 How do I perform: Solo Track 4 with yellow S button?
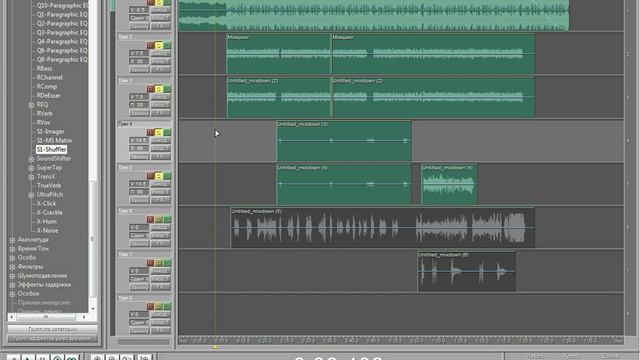click(159, 132)
